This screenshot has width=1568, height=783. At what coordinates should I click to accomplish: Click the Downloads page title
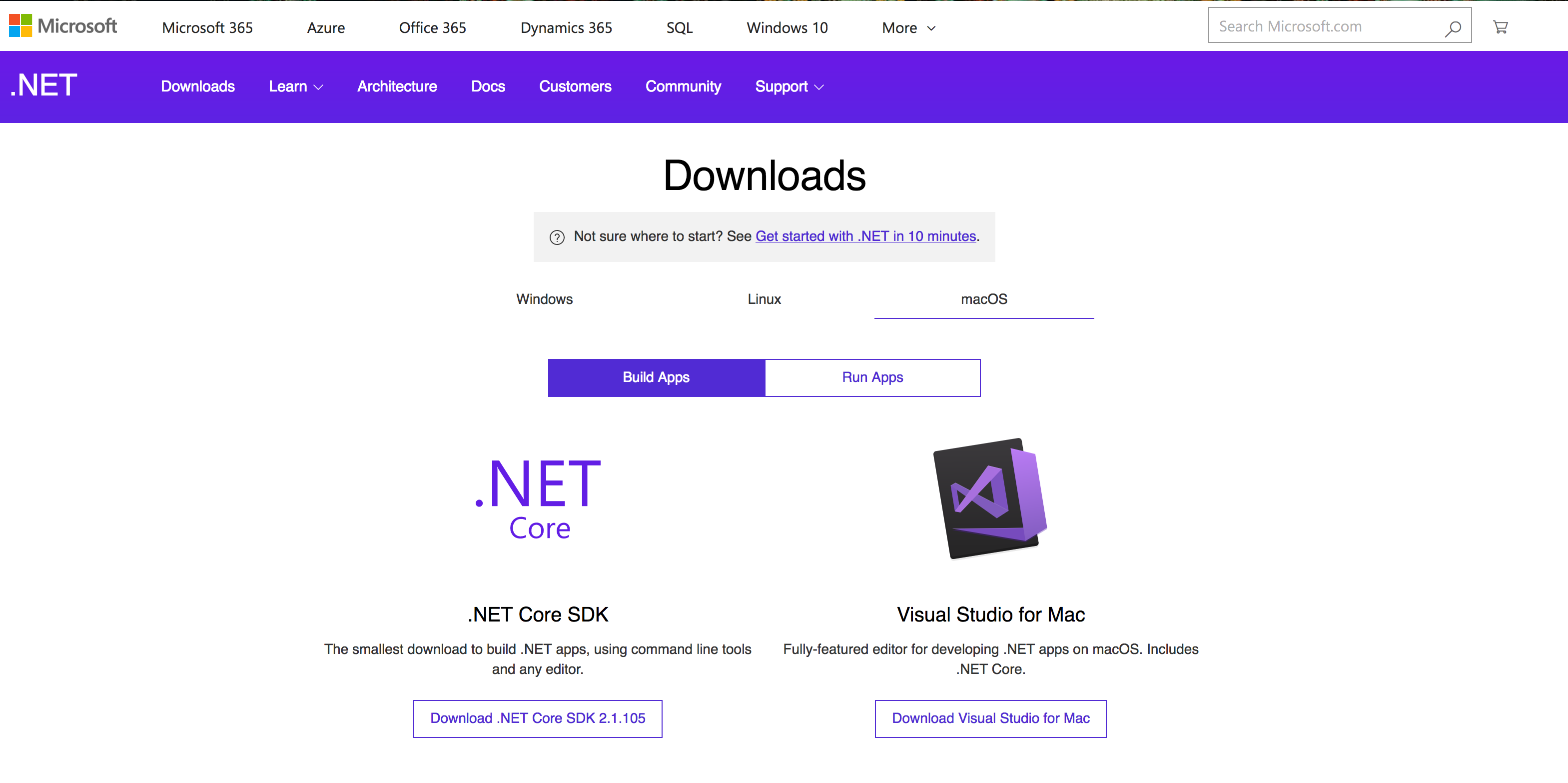(x=764, y=175)
